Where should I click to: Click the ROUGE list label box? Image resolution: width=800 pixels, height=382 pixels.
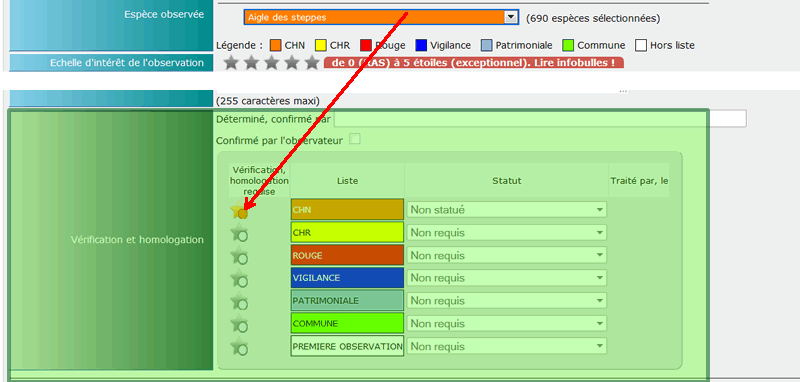[x=347, y=255]
